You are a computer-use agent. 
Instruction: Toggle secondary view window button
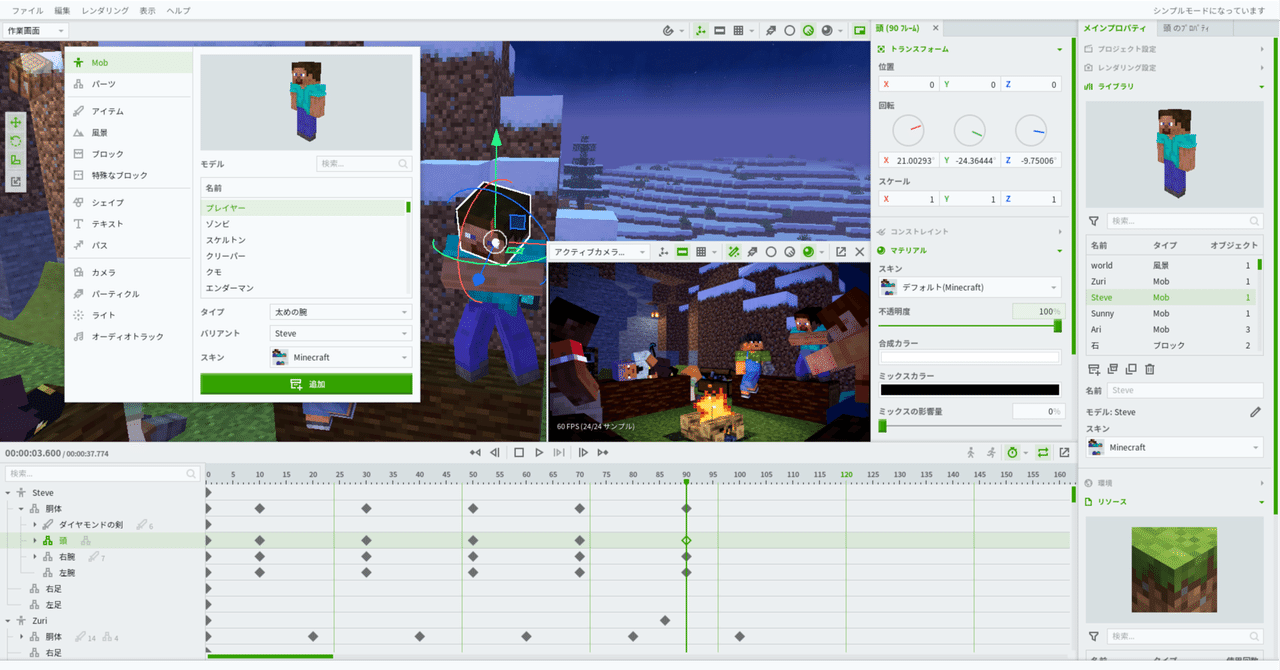[x=860, y=31]
